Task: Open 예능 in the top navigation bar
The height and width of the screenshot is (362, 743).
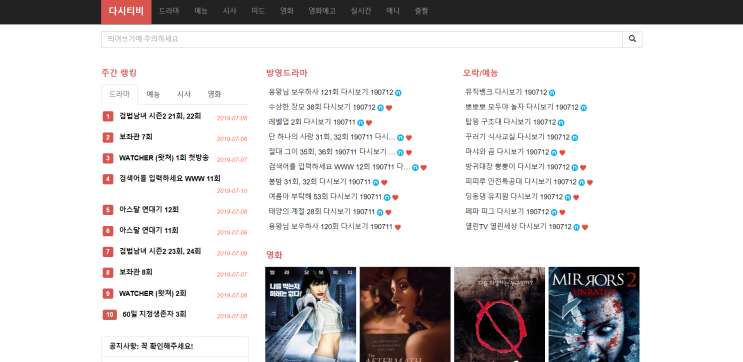Action: (201, 11)
